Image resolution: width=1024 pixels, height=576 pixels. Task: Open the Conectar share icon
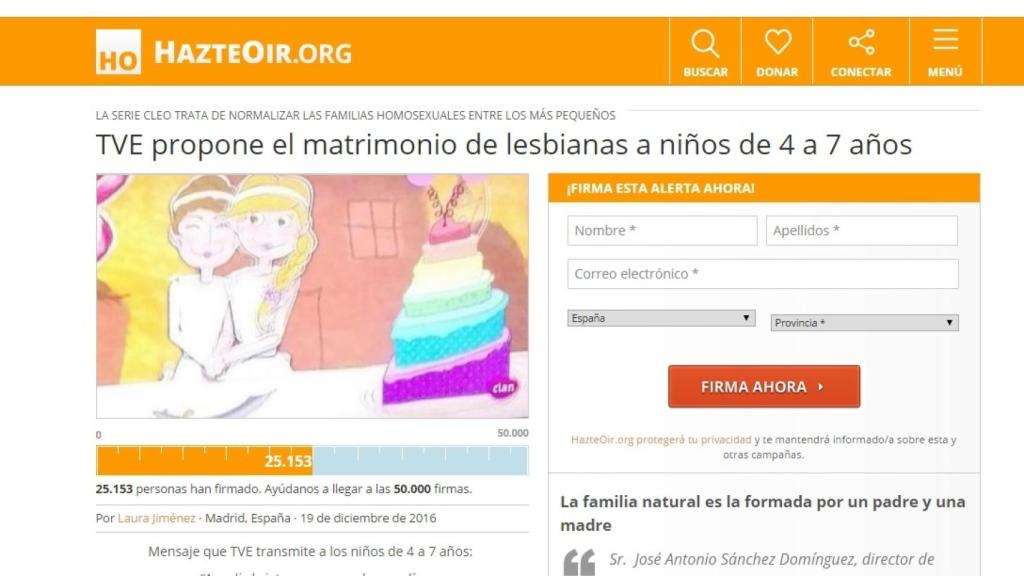point(861,42)
